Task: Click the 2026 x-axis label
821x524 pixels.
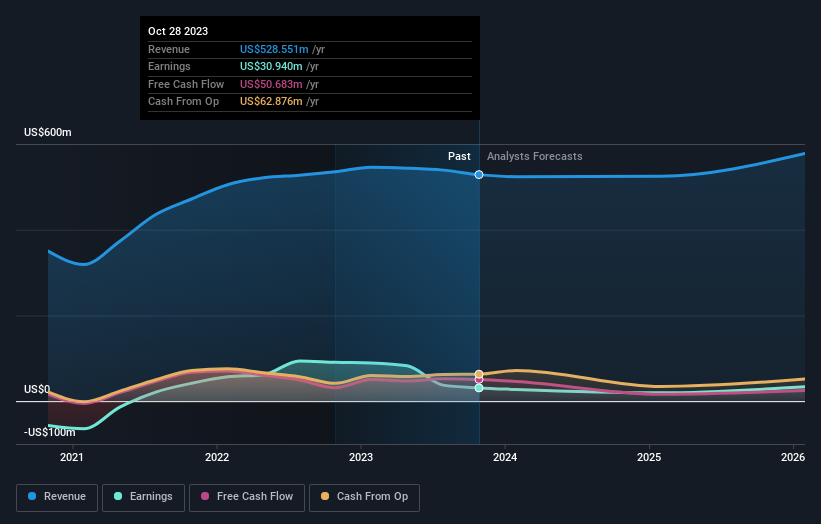Action: click(793, 457)
